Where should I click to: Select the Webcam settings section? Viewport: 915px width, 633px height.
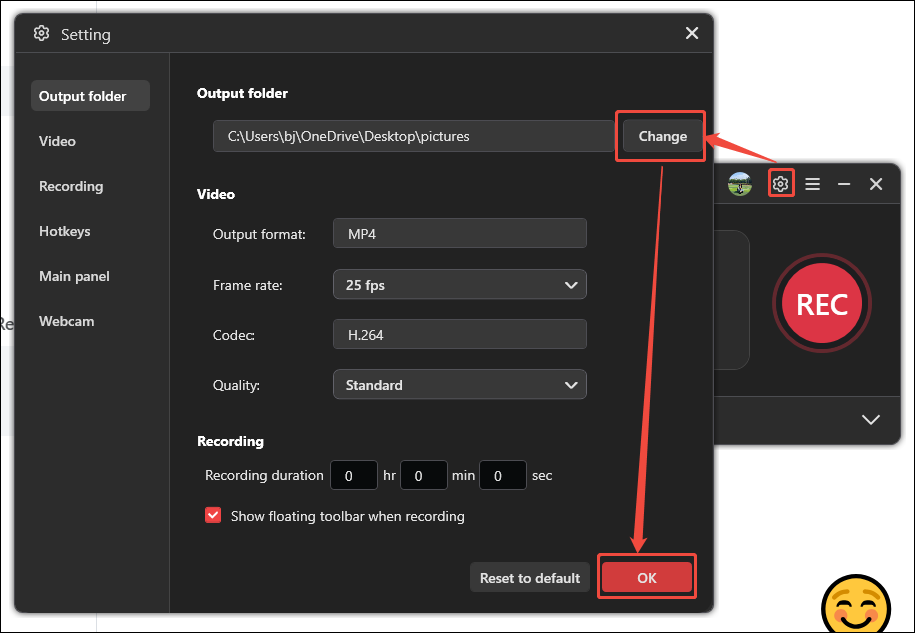(66, 320)
